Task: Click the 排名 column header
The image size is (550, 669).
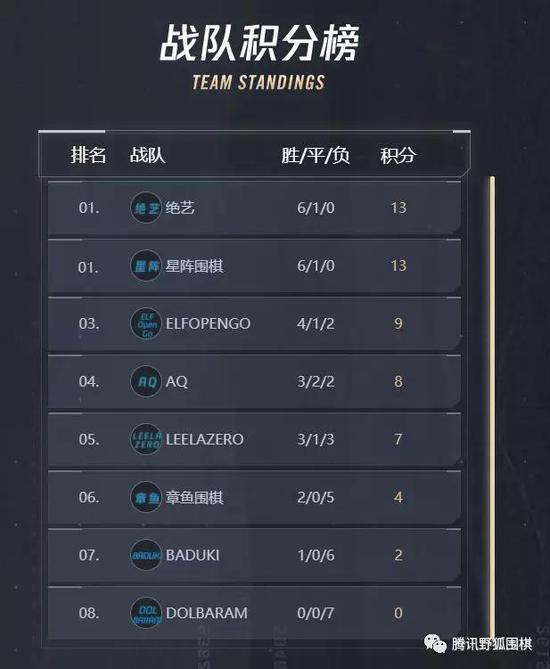Action: [x=88, y=155]
